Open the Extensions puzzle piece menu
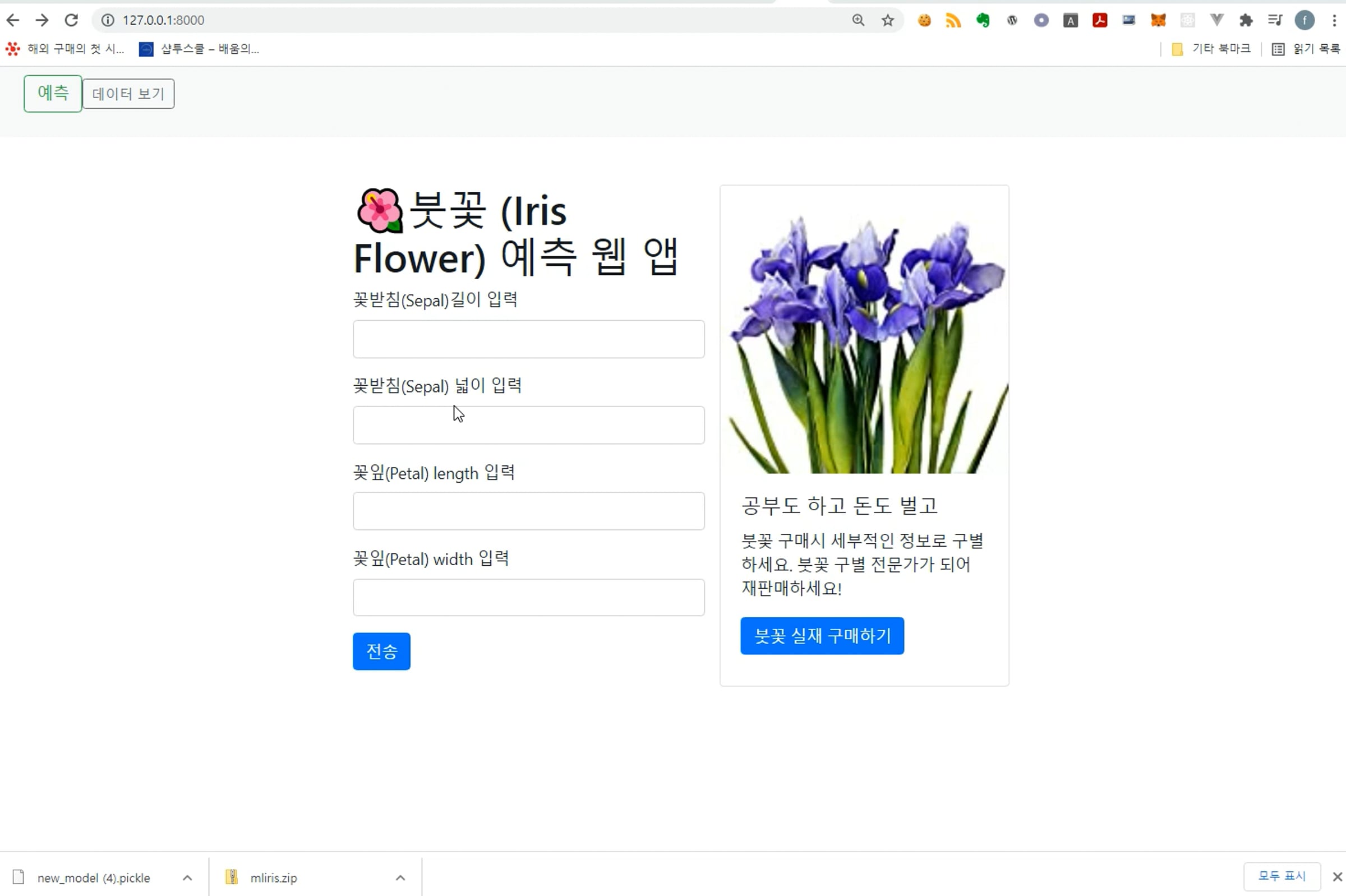Viewport: 1346px width, 896px height. click(1246, 21)
